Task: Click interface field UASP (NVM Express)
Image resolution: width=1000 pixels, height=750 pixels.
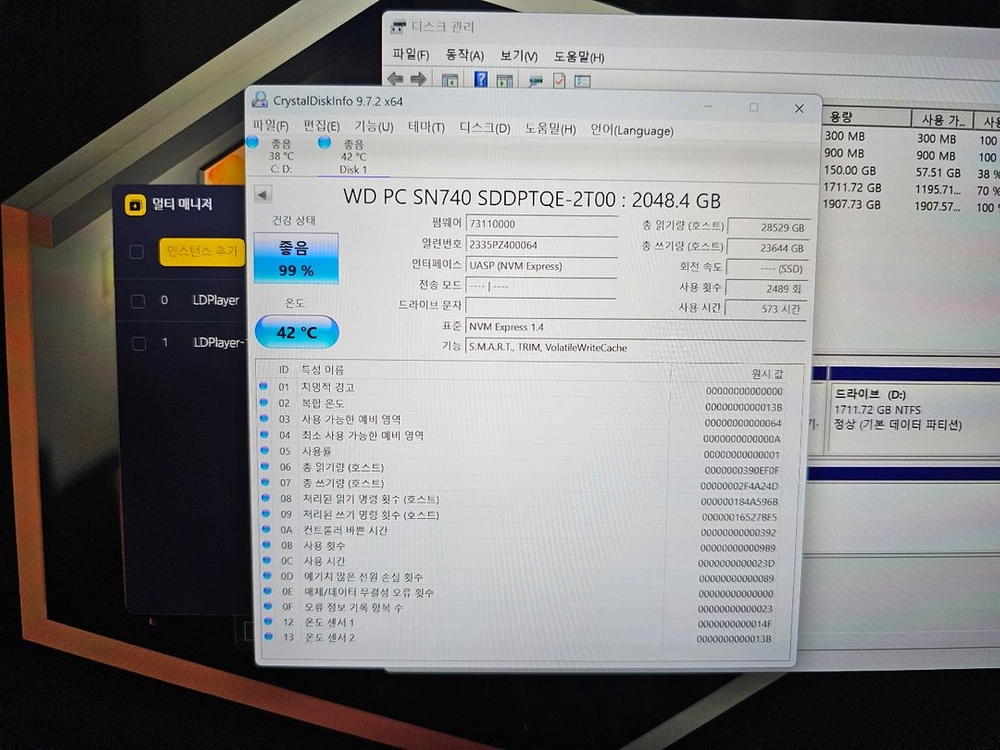Action: click(x=542, y=266)
